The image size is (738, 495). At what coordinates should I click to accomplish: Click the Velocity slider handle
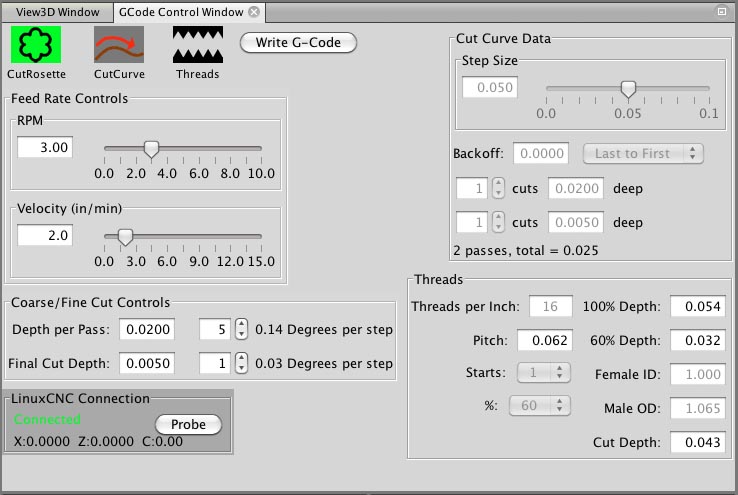125,237
